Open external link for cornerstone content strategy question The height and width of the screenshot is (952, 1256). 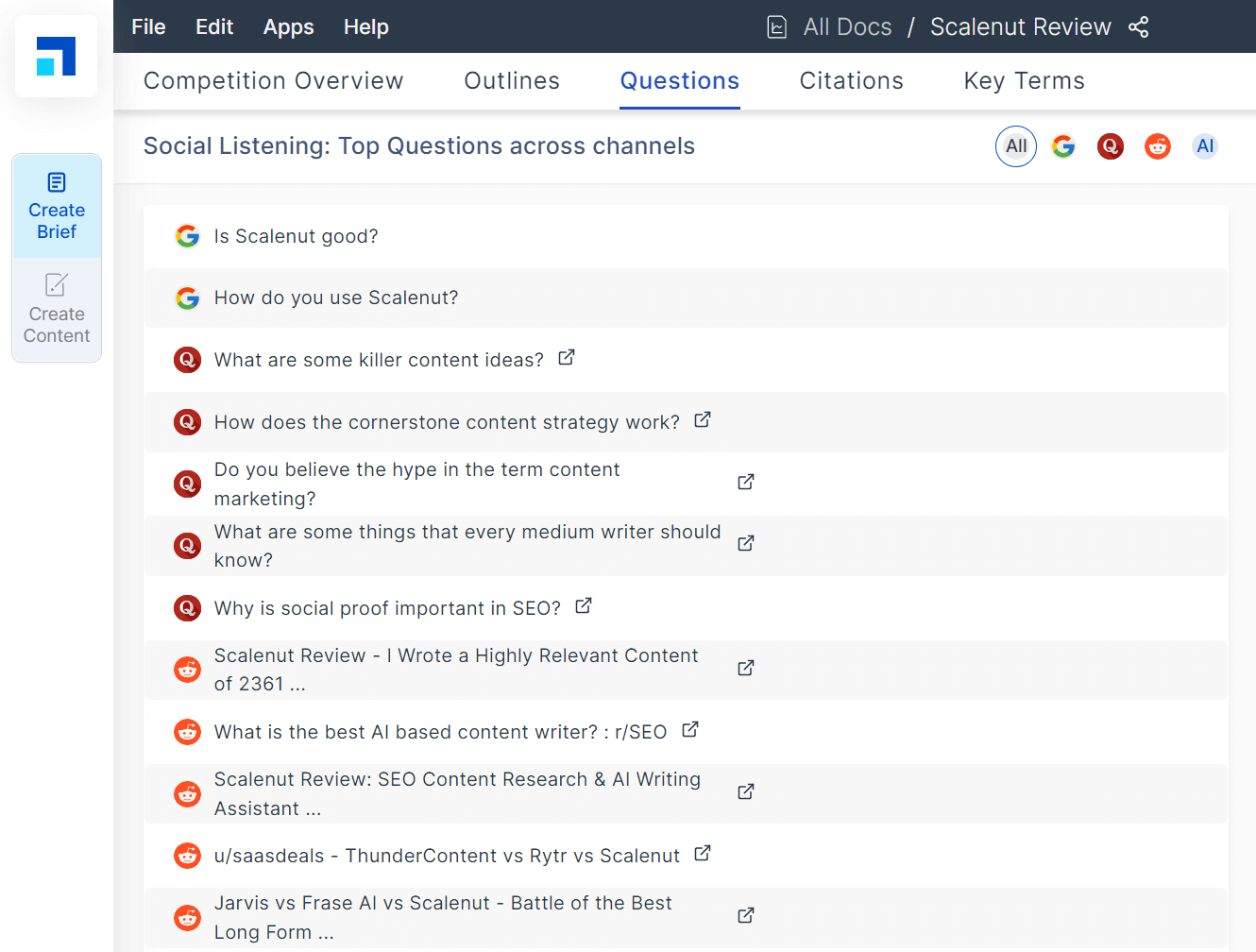click(702, 418)
